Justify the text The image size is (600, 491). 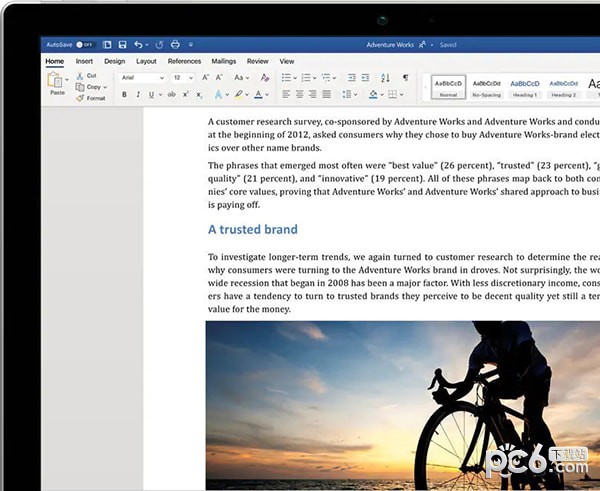click(326, 94)
